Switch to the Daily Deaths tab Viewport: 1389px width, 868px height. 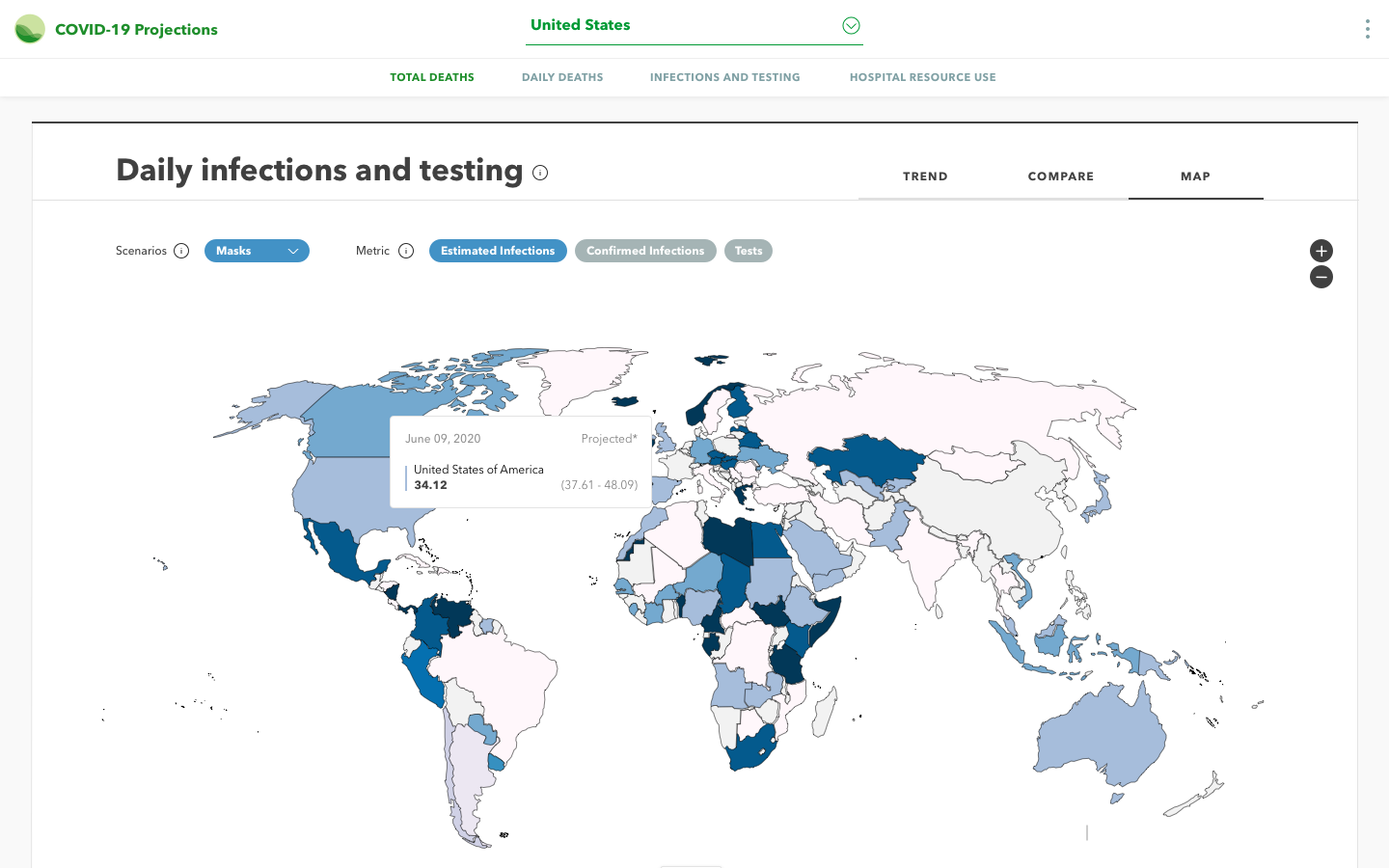coord(562,77)
